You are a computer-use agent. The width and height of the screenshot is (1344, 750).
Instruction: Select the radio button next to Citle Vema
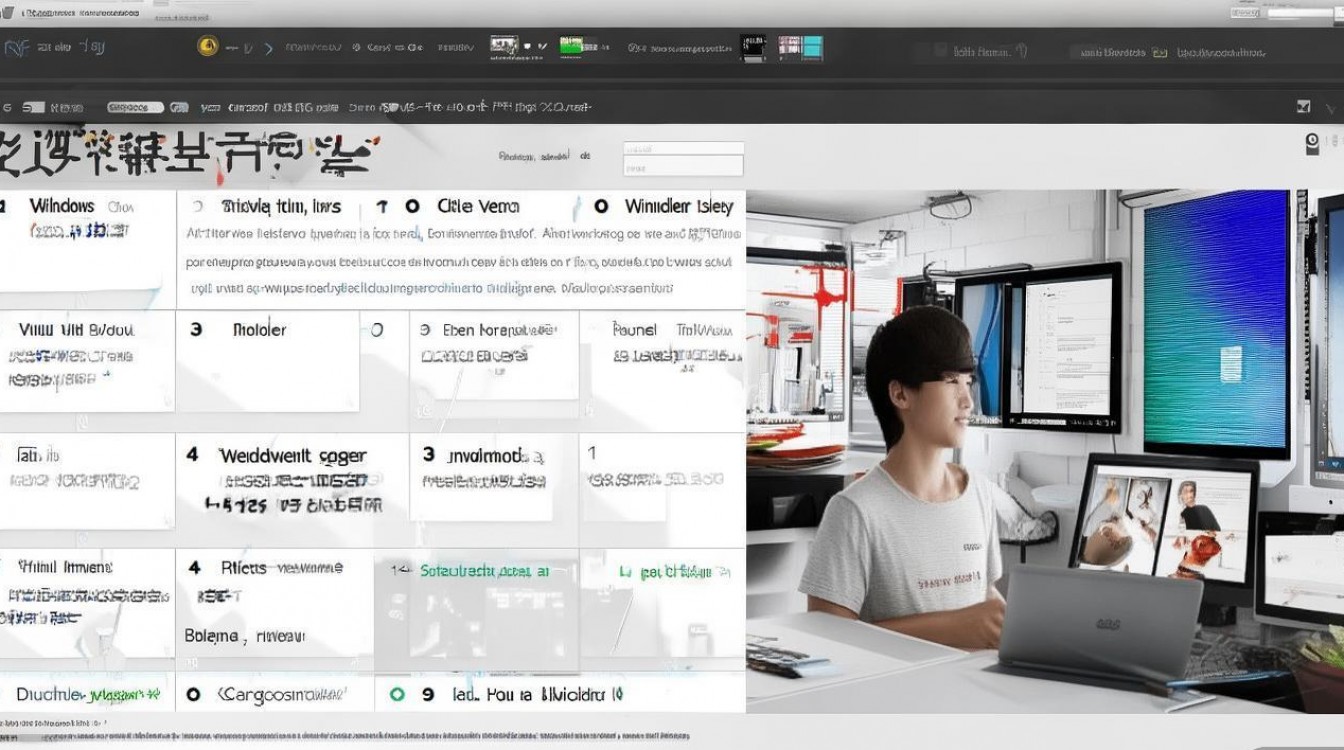coord(412,206)
